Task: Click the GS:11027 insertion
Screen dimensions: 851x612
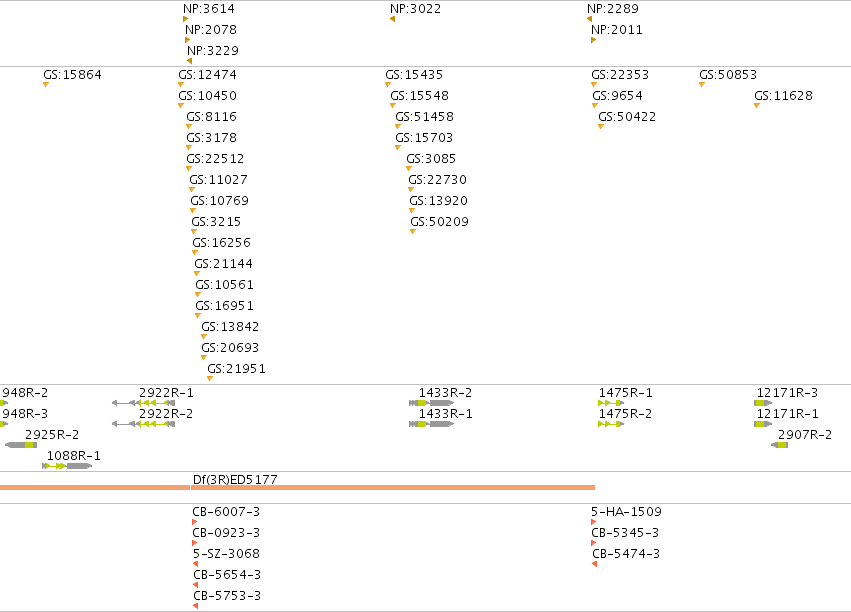Action: (x=218, y=180)
